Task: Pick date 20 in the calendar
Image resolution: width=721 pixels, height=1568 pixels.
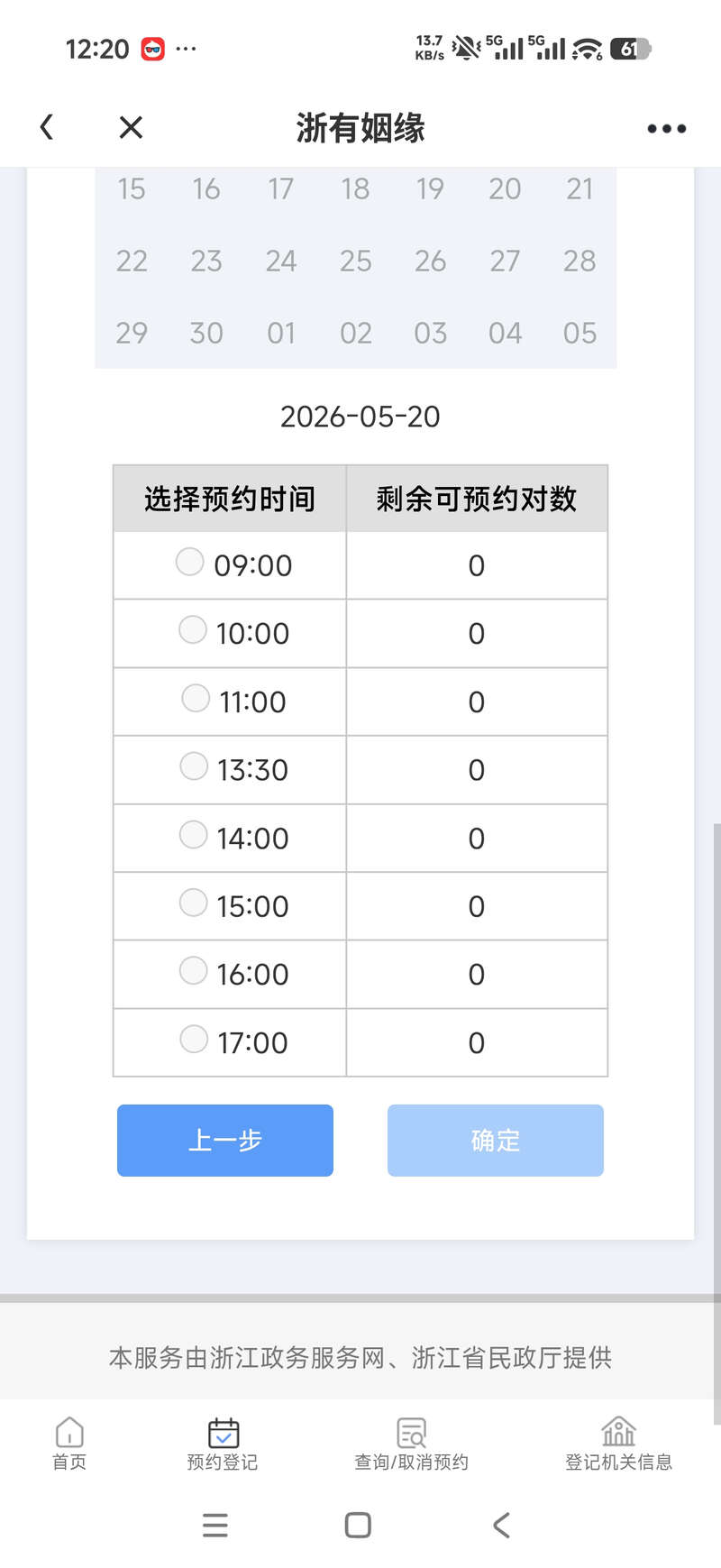Action: point(505,188)
